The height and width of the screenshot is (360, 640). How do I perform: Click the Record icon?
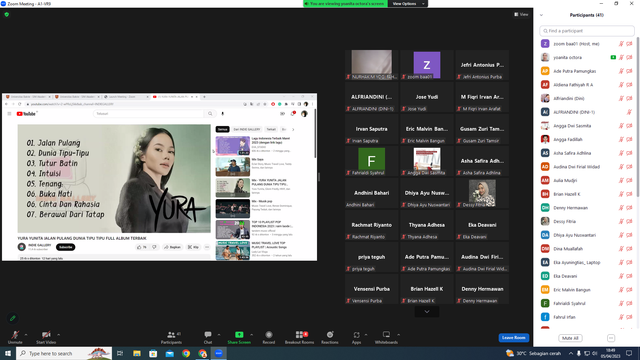click(x=269, y=335)
